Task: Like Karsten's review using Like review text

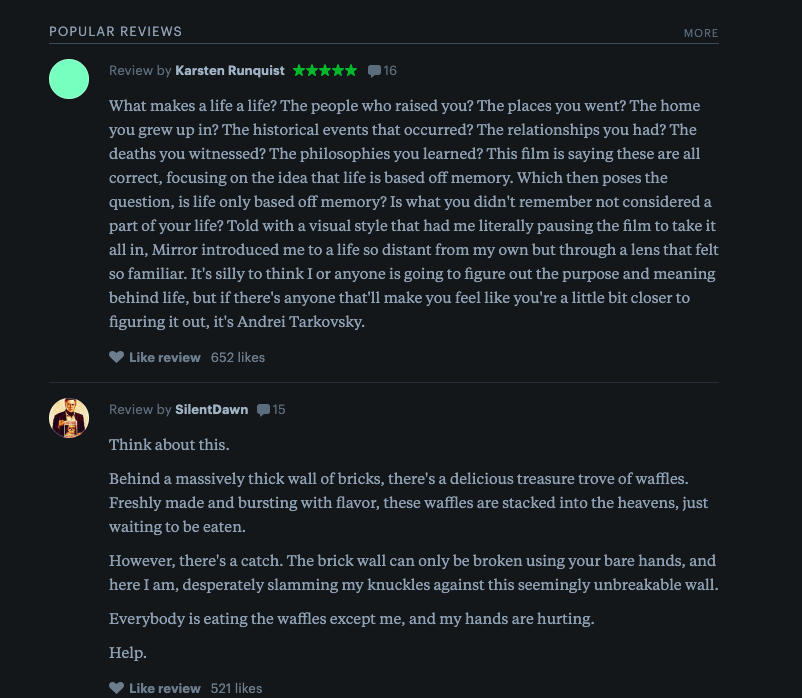Action: 164,357
